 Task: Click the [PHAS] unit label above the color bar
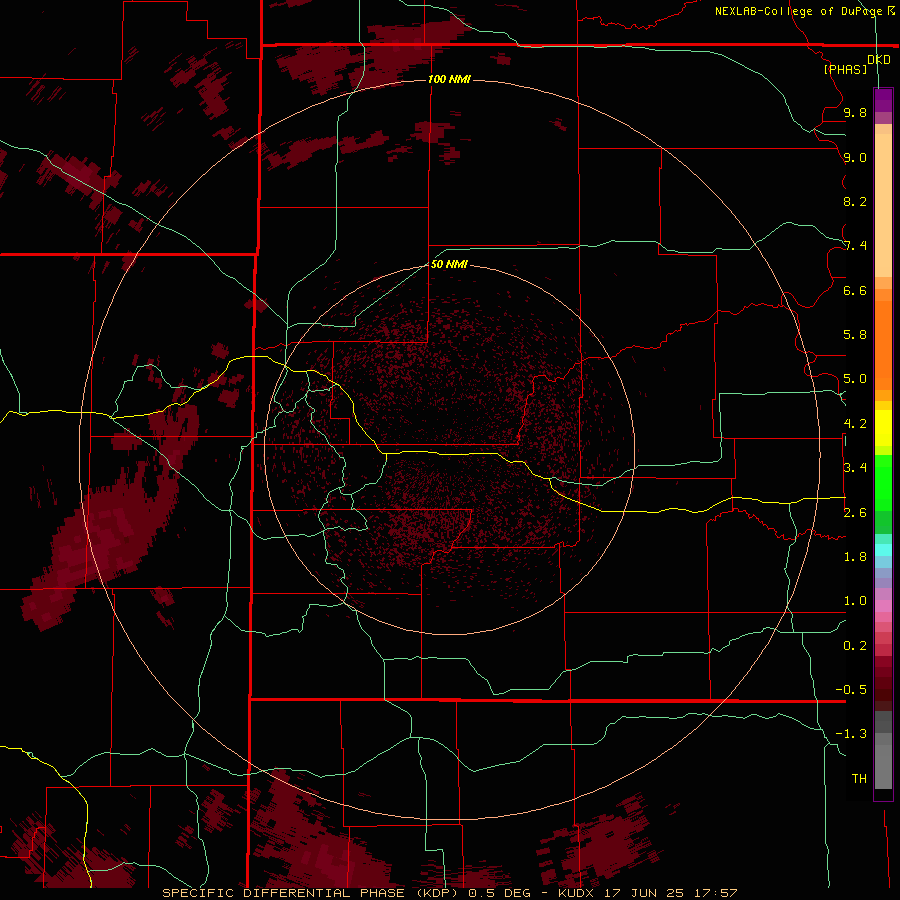point(845,69)
